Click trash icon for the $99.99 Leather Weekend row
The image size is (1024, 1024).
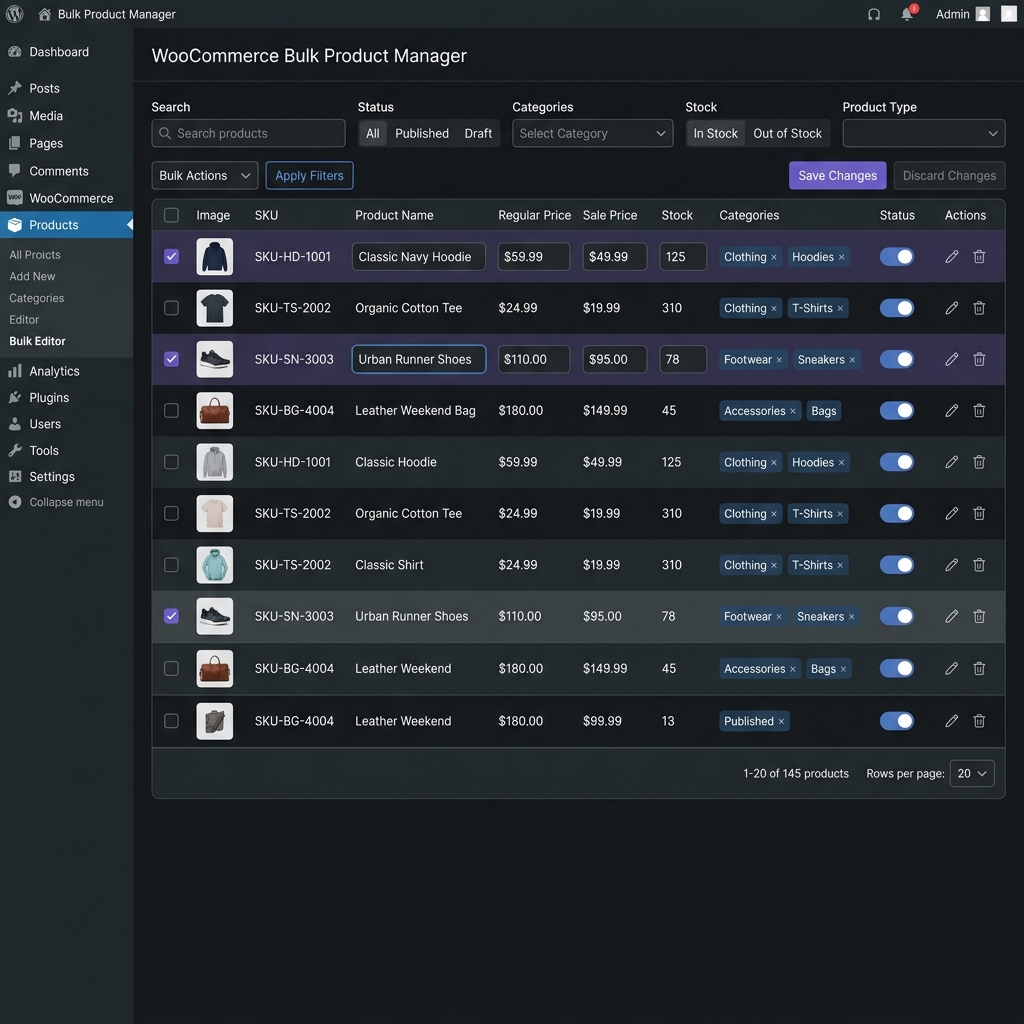point(979,720)
